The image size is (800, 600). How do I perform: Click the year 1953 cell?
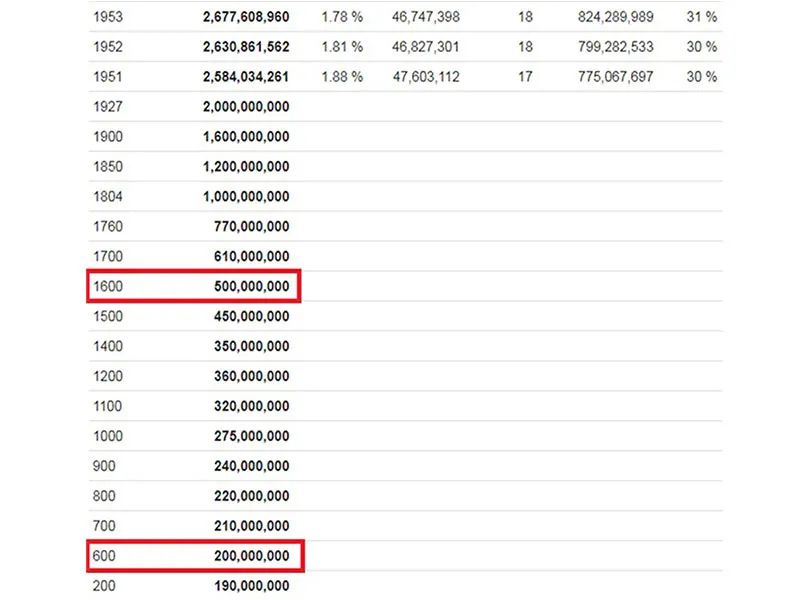pyautogui.click(x=107, y=17)
